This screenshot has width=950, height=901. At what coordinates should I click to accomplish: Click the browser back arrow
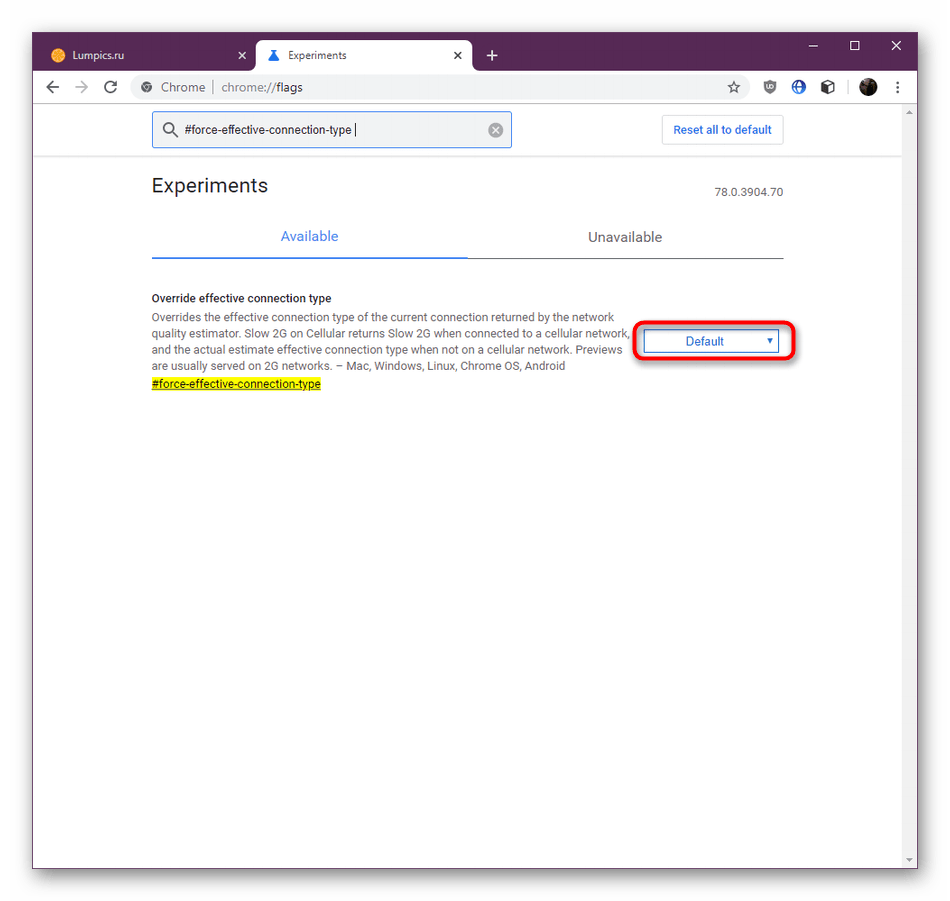click(x=53, y=87)
